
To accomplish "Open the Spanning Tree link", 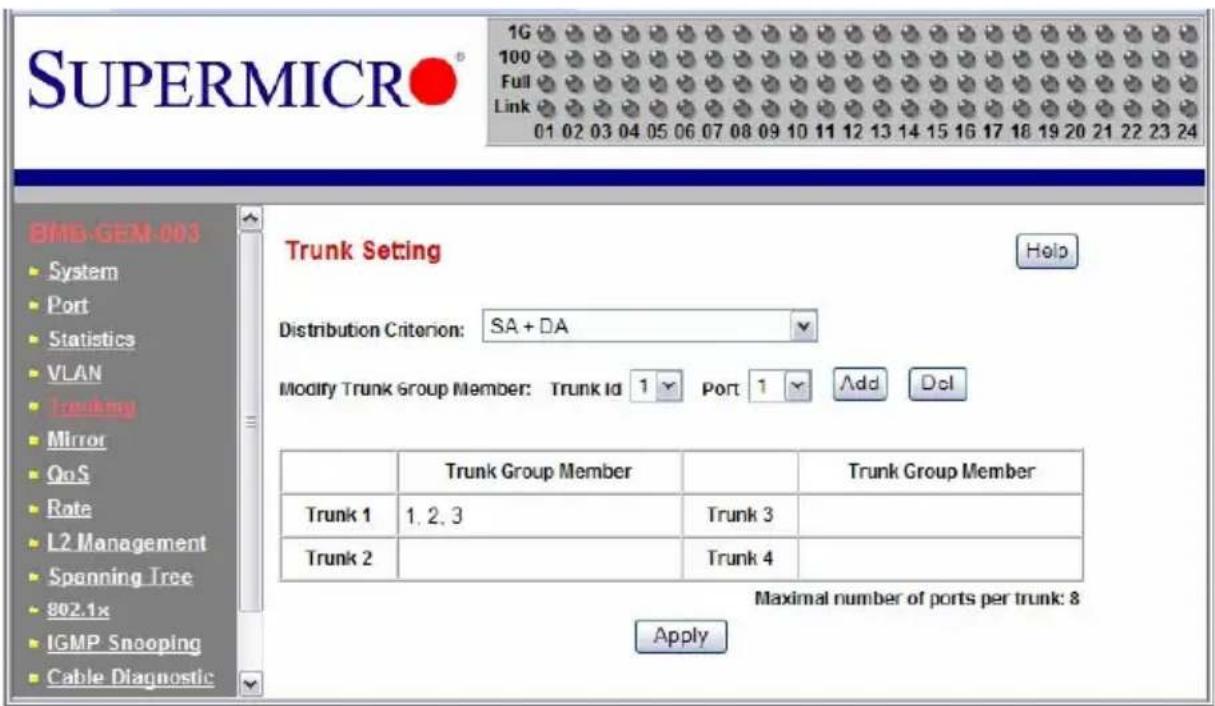I will [x=122, y=577].
